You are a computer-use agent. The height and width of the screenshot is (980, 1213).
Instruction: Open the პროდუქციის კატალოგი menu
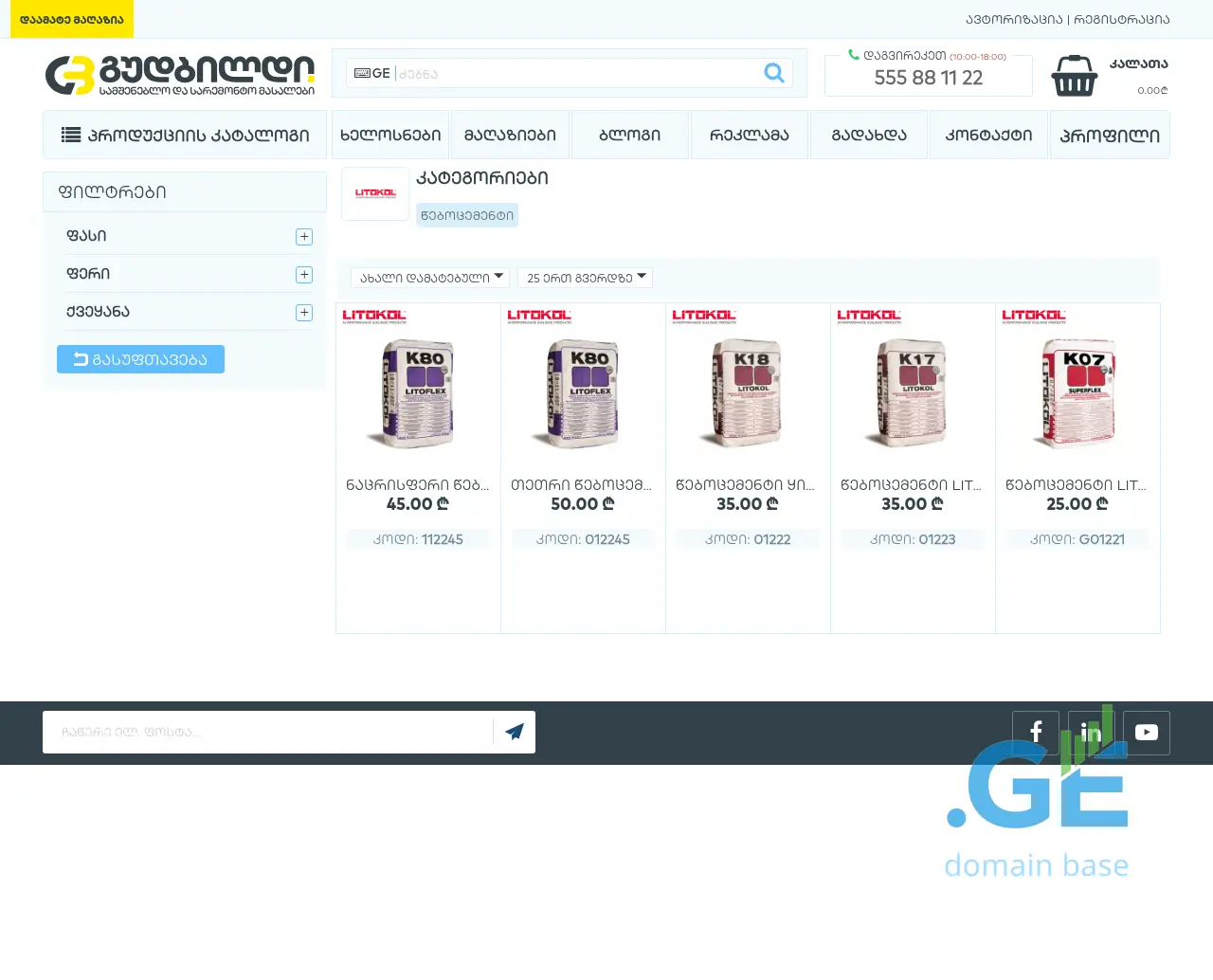point(185,136)
